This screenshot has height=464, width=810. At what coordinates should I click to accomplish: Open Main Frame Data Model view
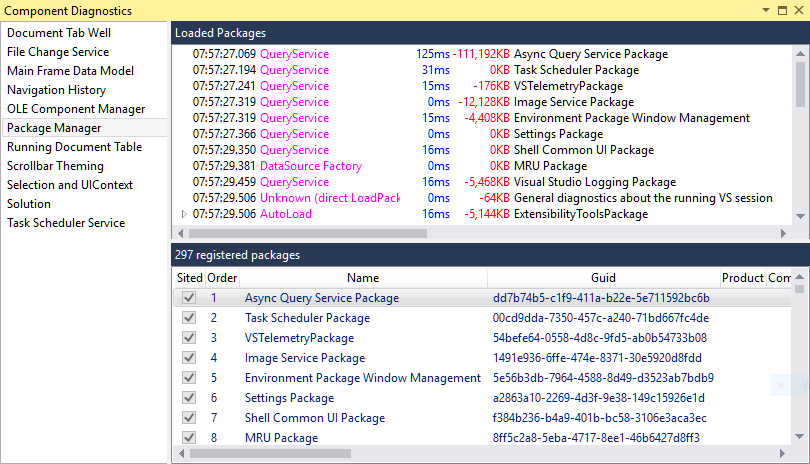[x=70, y=71]
